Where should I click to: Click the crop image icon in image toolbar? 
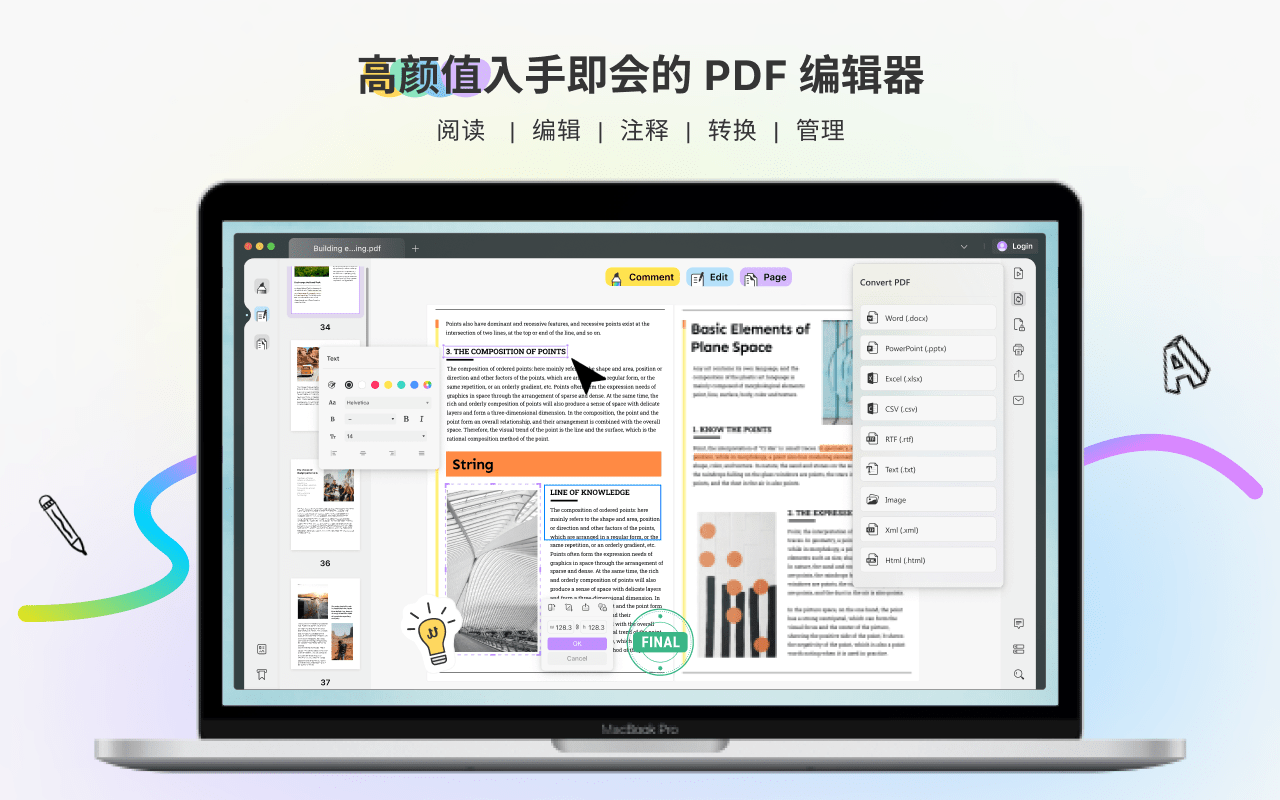pos(568,607)
